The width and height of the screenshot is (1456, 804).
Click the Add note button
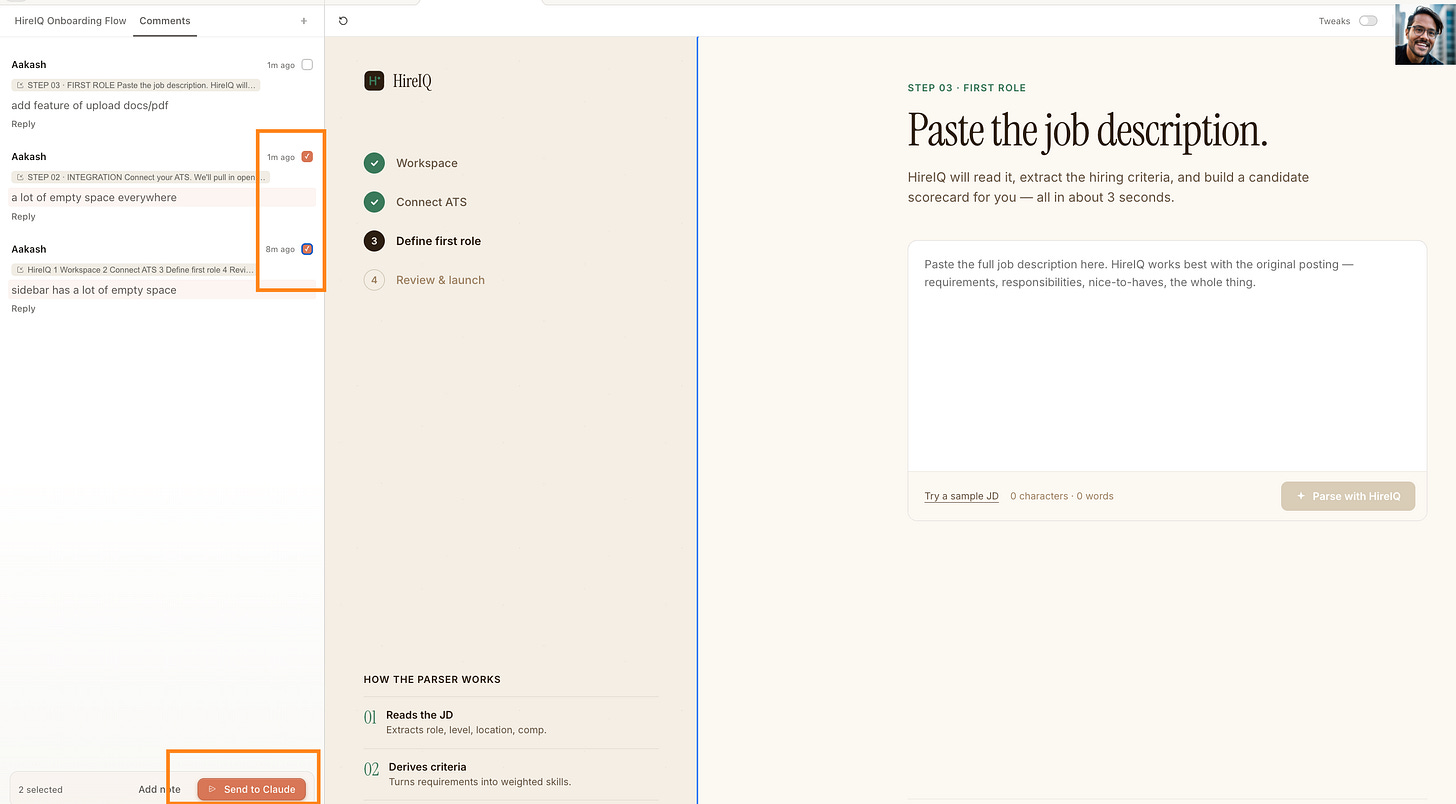pyautogui.click(x=160, y=789)
